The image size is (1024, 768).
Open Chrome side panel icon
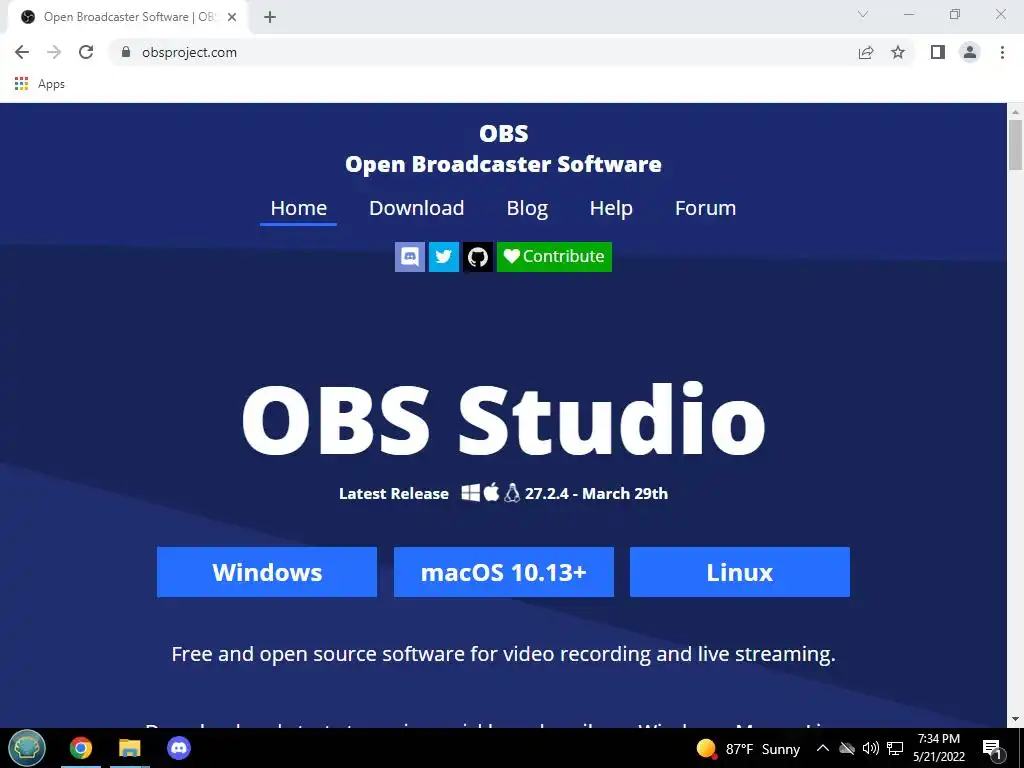coord(938,52)
